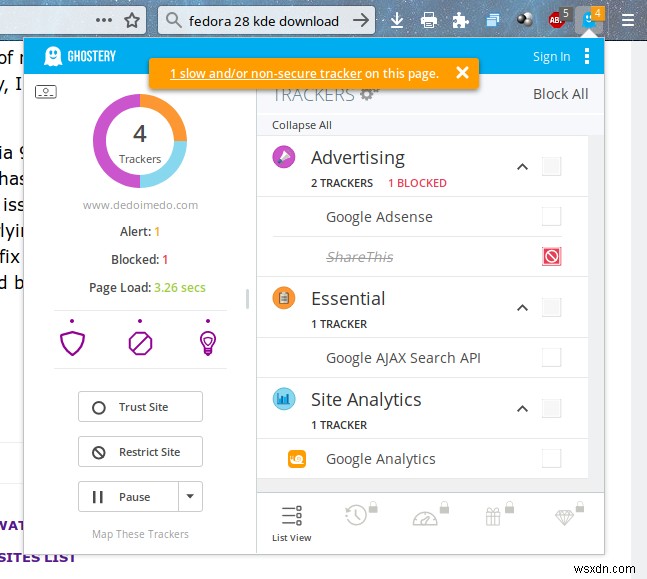Open the Ghostery extension toolbar icon

click(x=589, y=20)
